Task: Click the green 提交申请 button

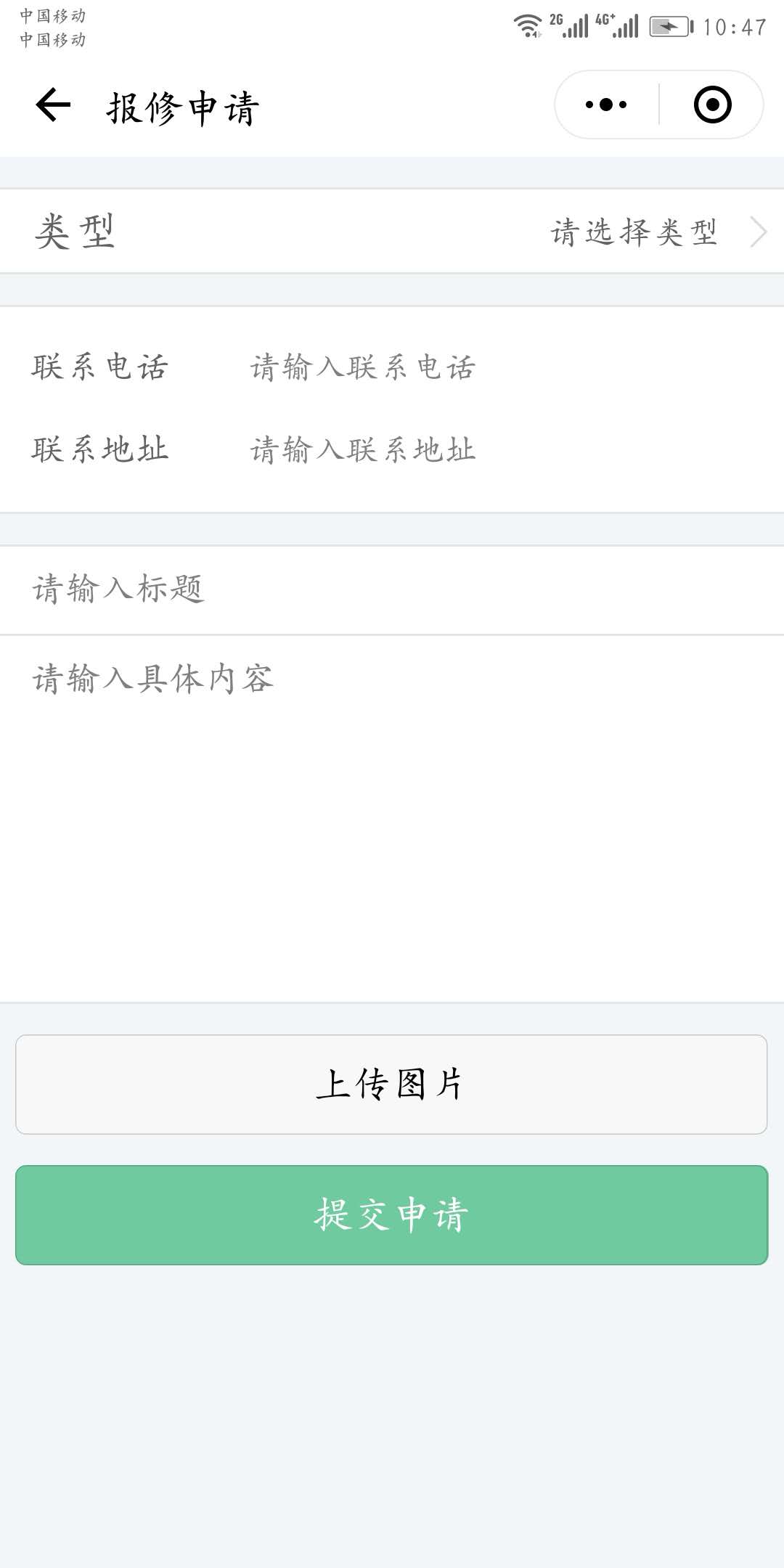Action: coord(391,1215)
